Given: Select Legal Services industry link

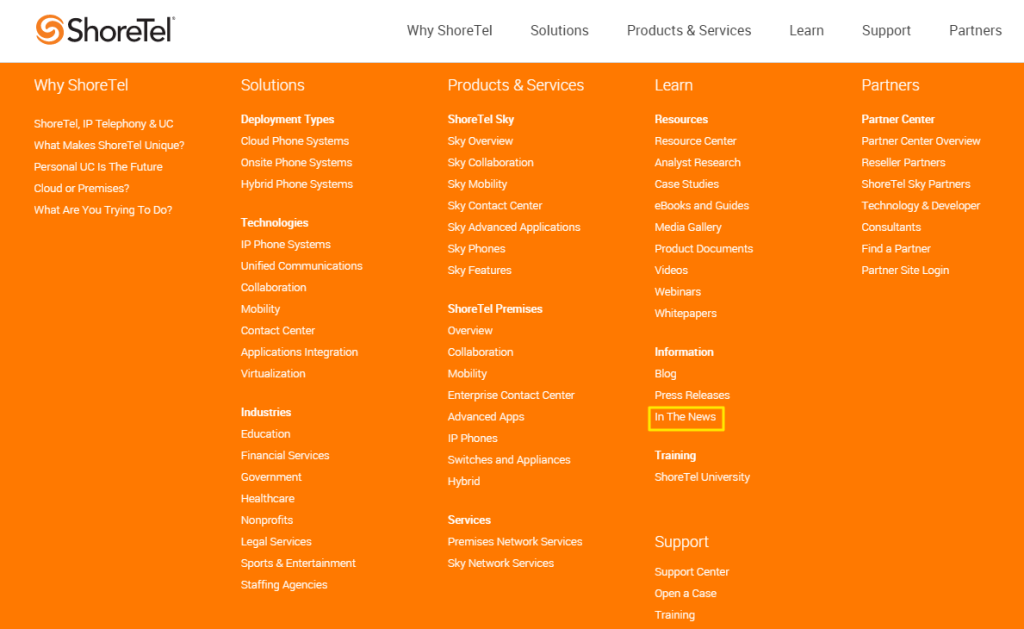Looking at the screenshot, I should 276,541.
